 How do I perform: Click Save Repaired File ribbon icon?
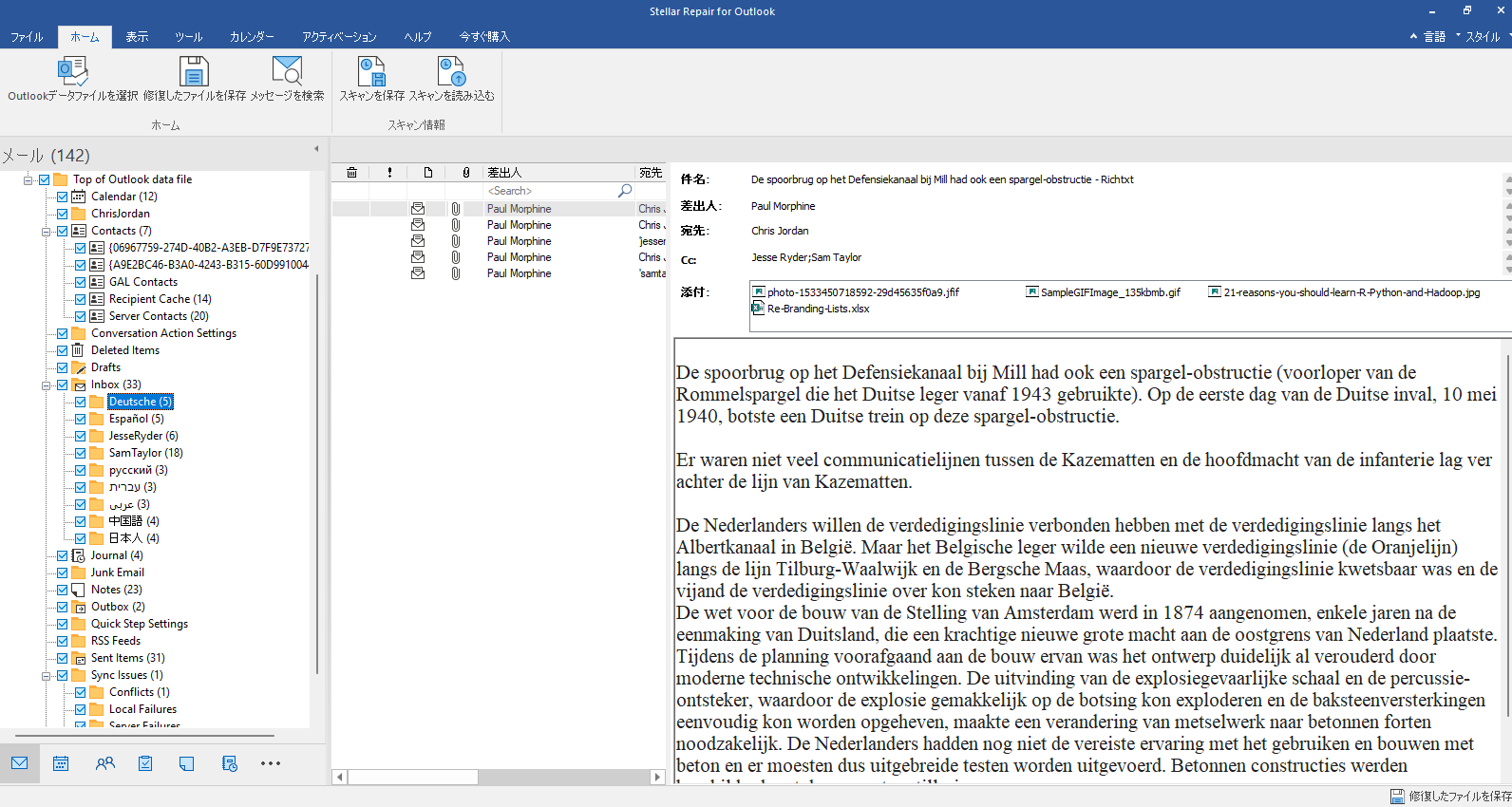pos(194,71)
